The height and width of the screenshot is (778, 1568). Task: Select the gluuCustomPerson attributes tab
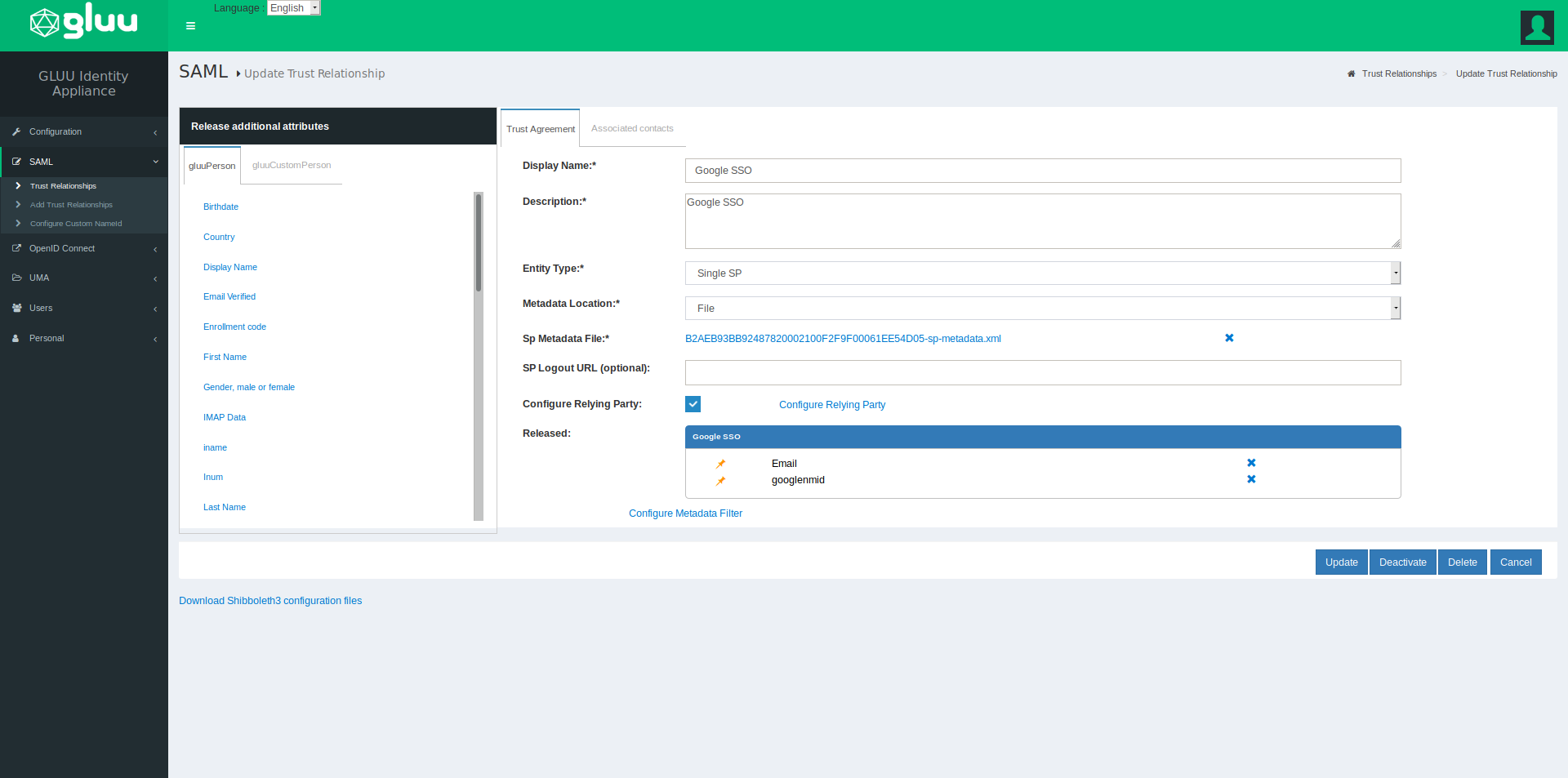292,165
